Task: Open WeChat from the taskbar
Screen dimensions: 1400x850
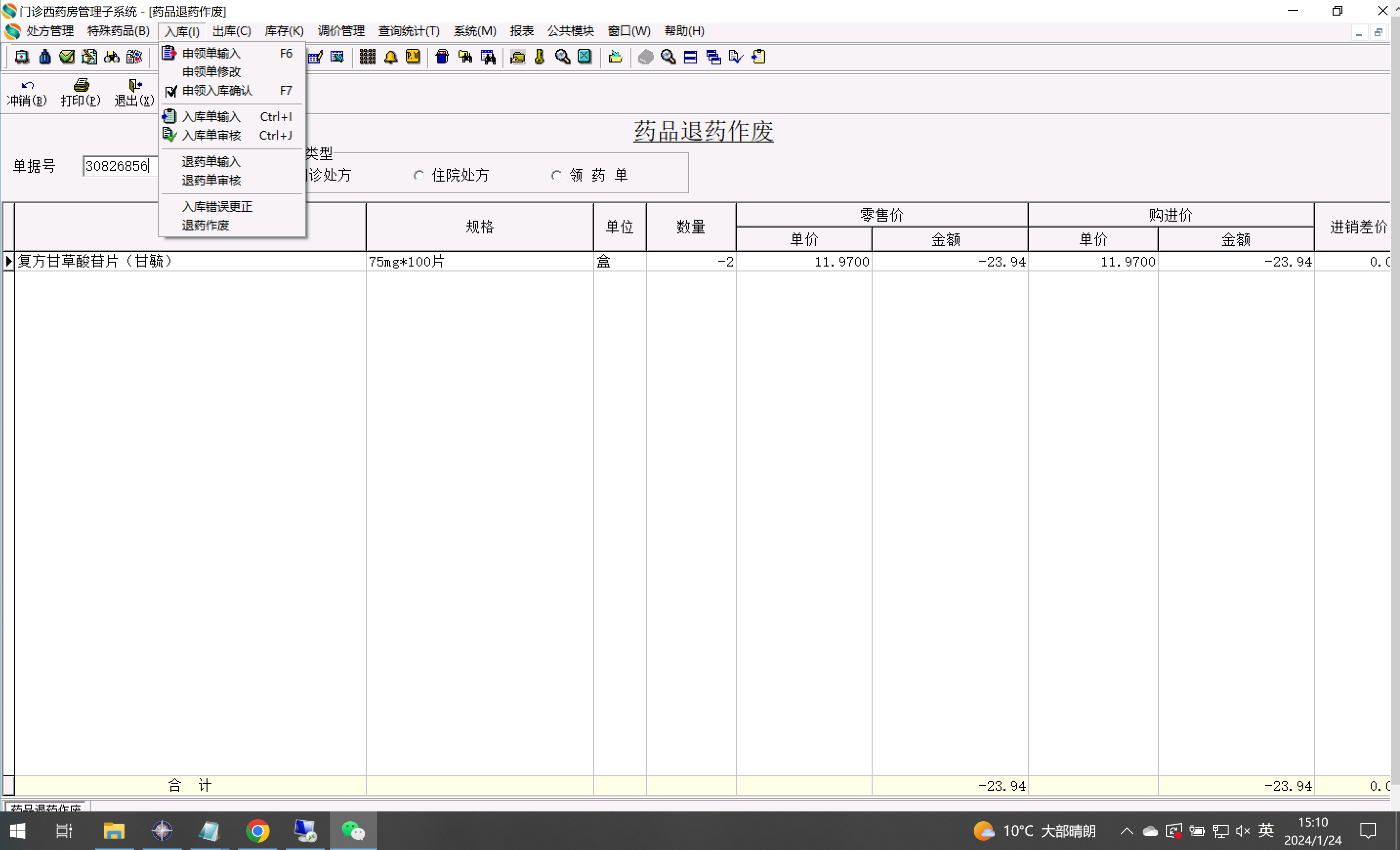Action: (x=353, y=830)
